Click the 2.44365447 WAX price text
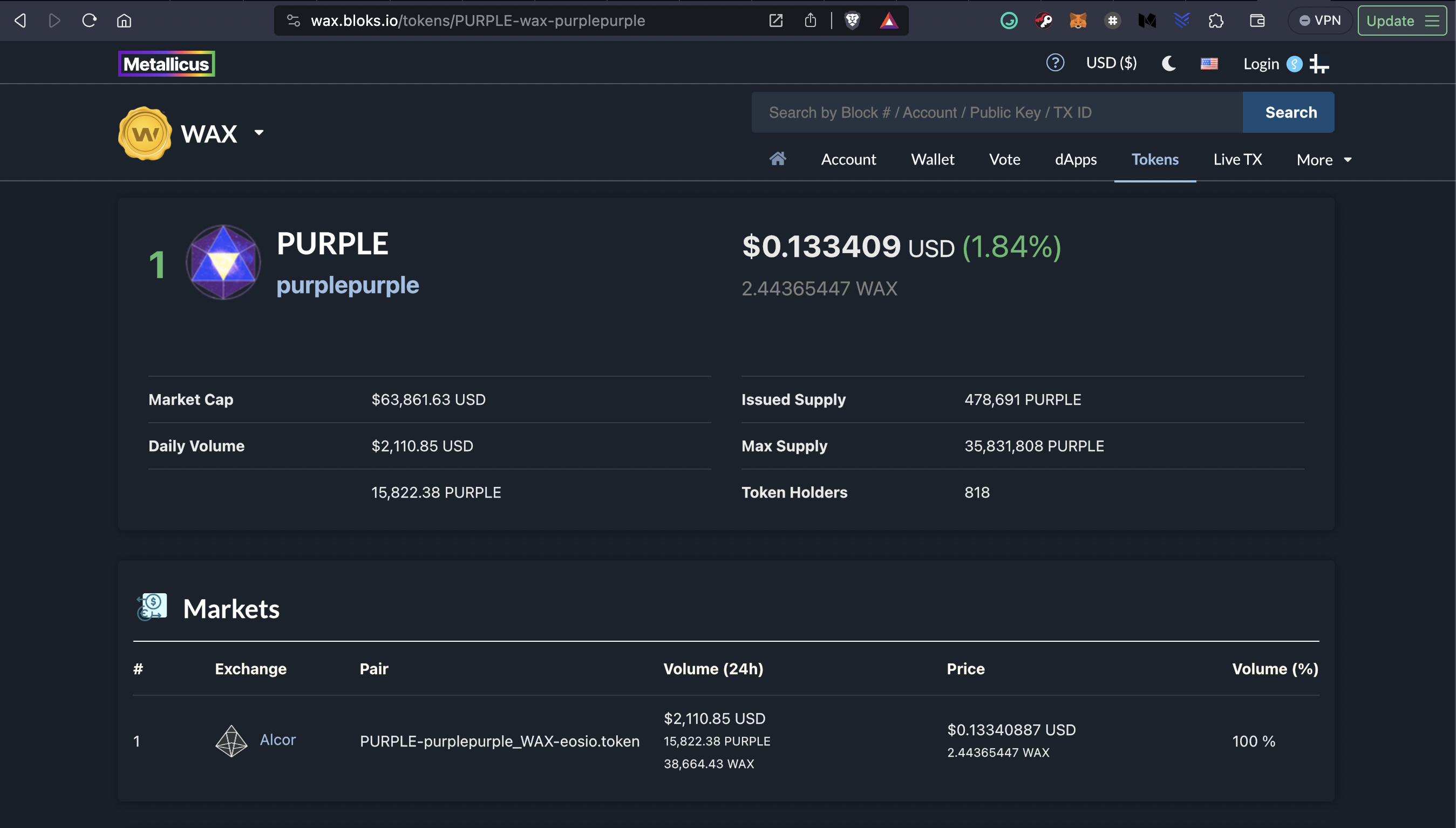Viewport: 1456px width, 828px height. coord(819,289)
